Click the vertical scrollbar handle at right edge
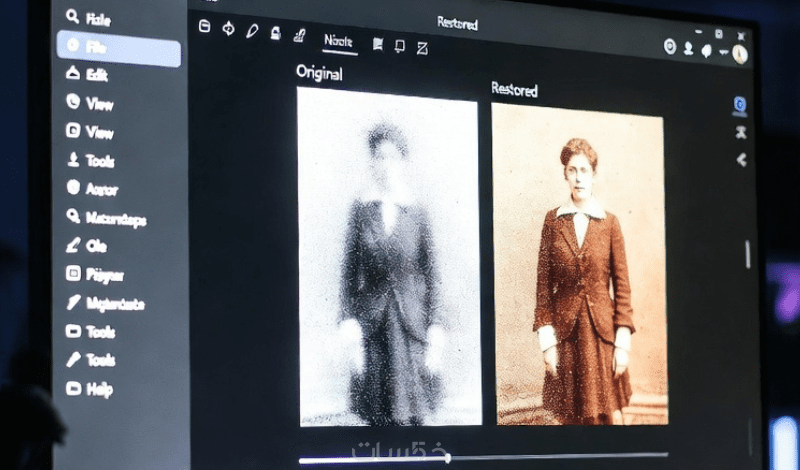The image size is (800, 470). pos(747,254)
